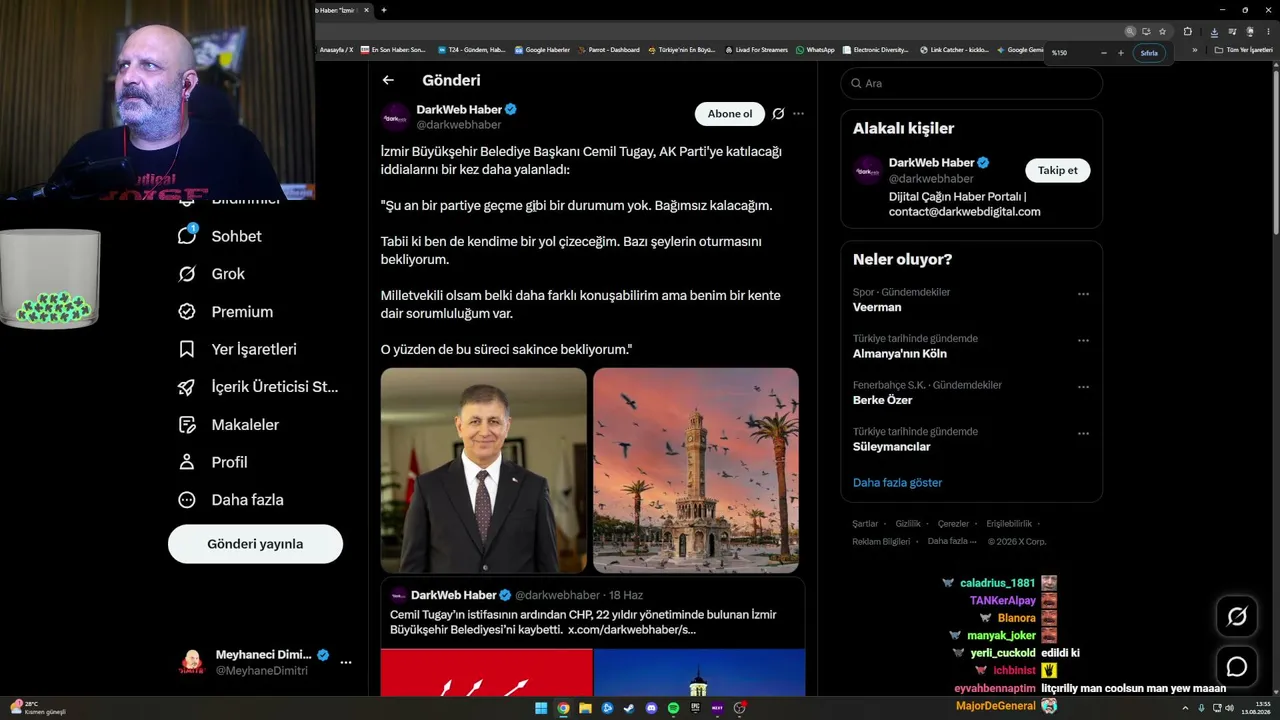Increase zoom with the plus button

(1121, 53)
